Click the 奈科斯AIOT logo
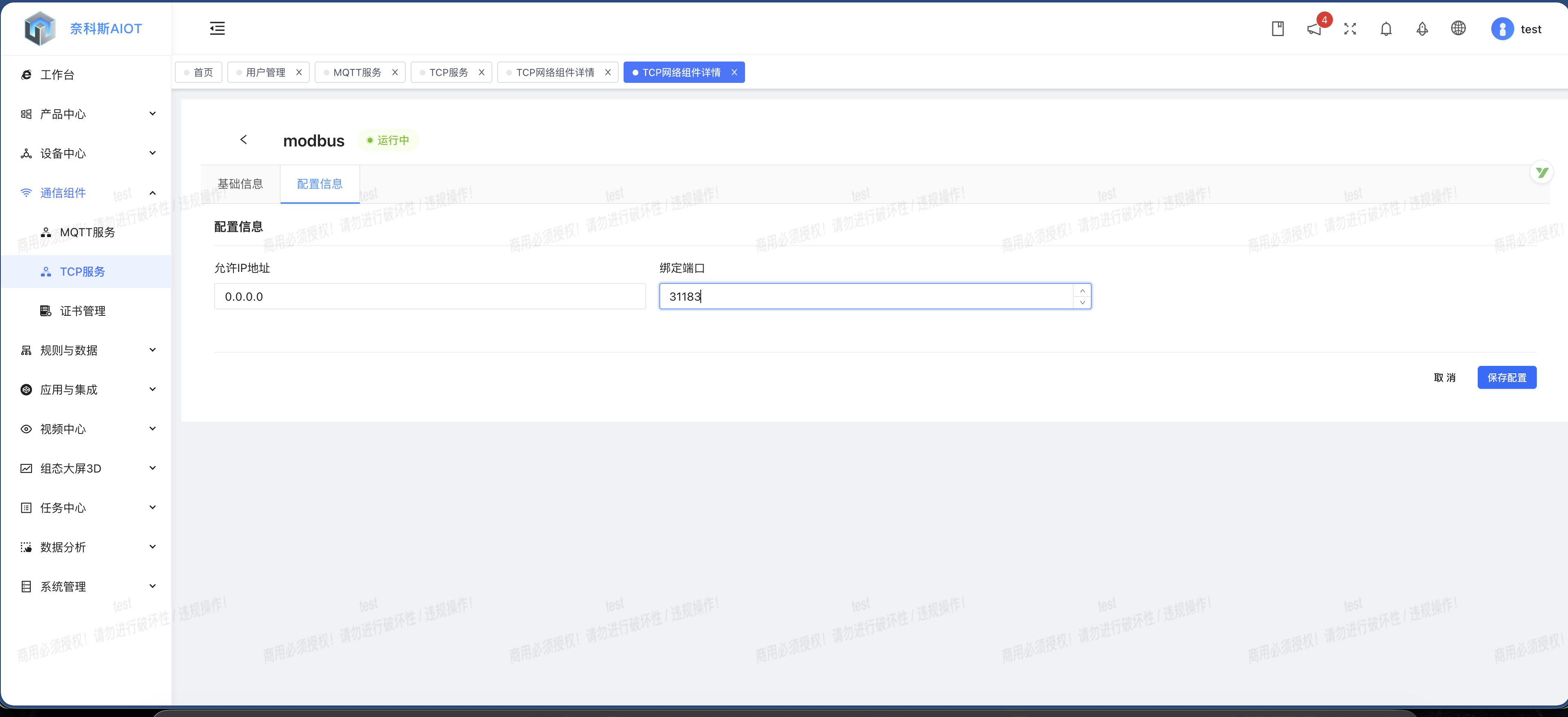 click(x=83, y=29)
